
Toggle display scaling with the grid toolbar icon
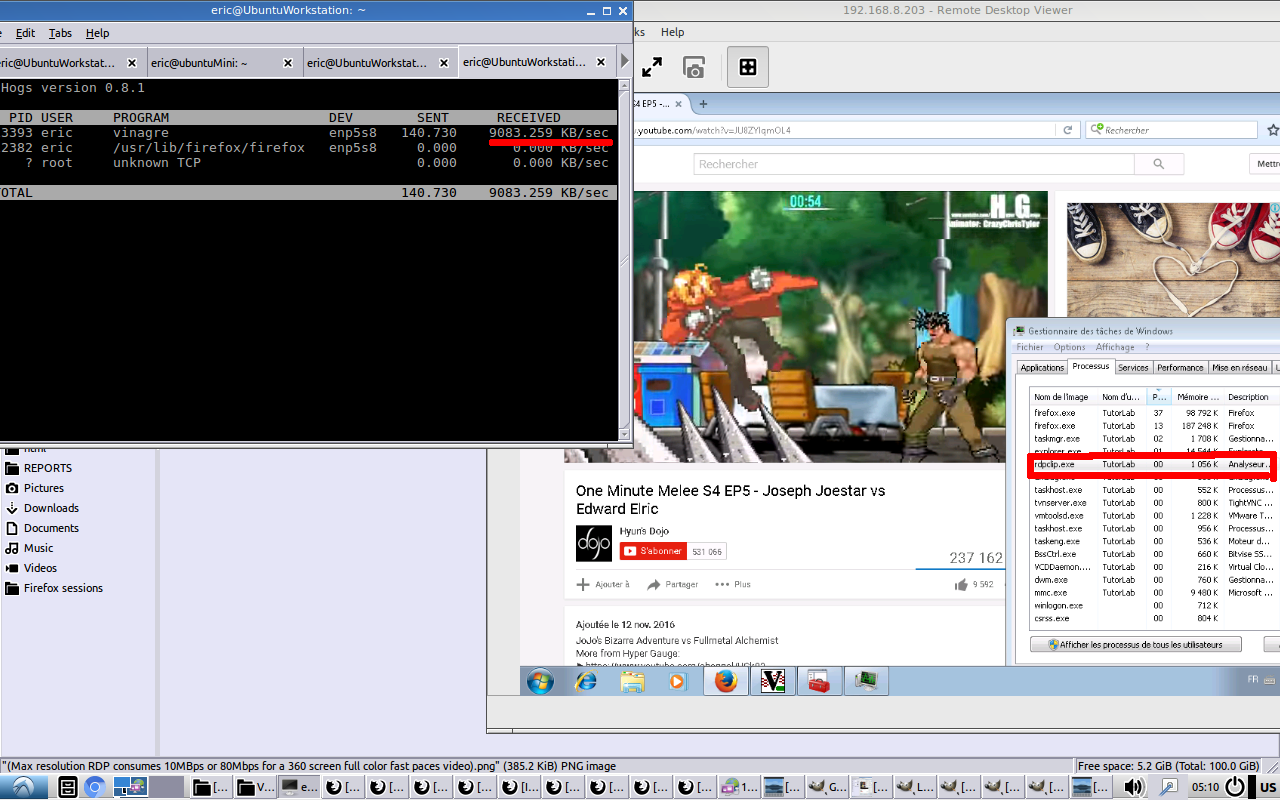tap(745, 67)
